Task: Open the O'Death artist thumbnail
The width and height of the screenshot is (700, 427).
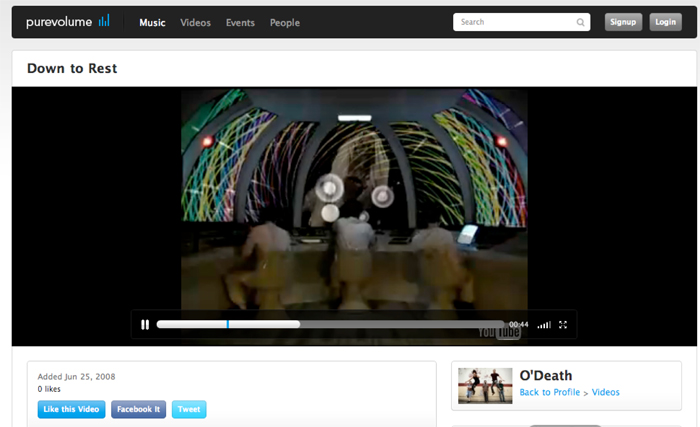Action: pos(485,385)
